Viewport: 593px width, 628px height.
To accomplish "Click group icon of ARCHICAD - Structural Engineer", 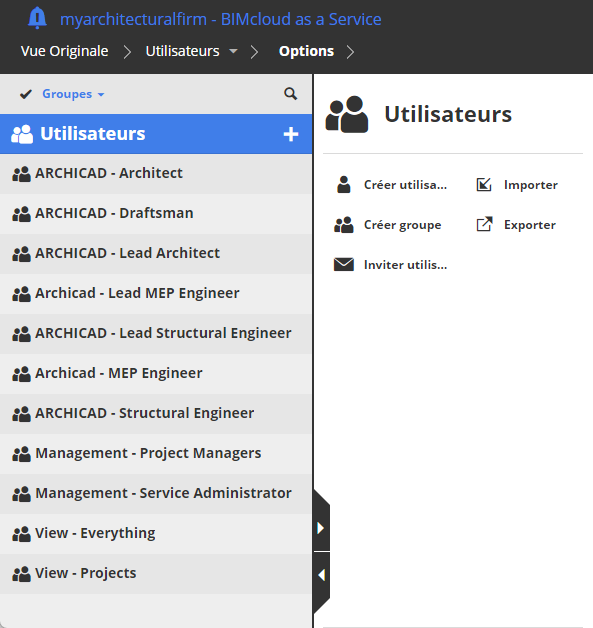I will [x=21, y=414].
